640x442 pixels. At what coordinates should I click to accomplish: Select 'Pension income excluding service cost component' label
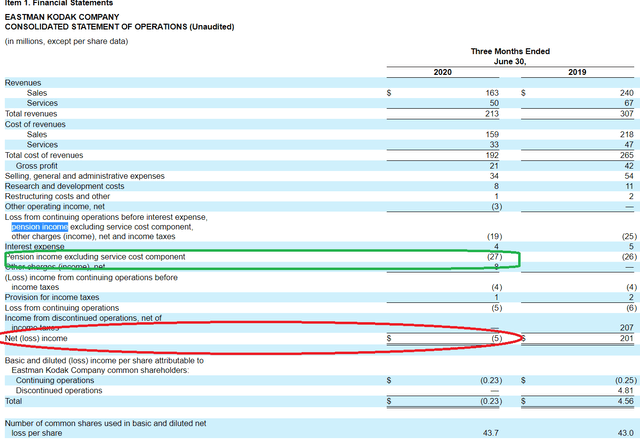95,257
